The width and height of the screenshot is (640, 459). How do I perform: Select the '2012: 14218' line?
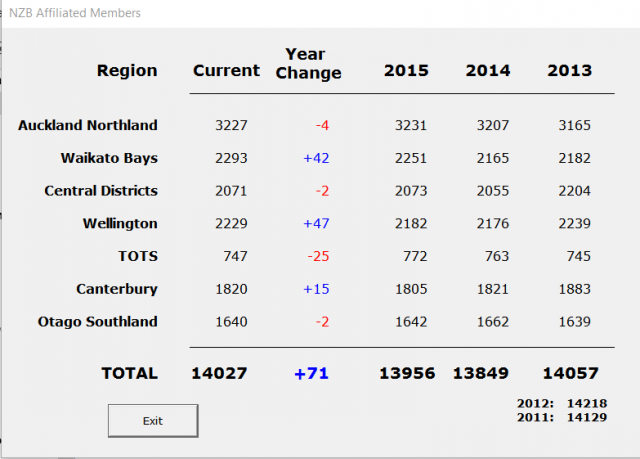click(562, 404)
